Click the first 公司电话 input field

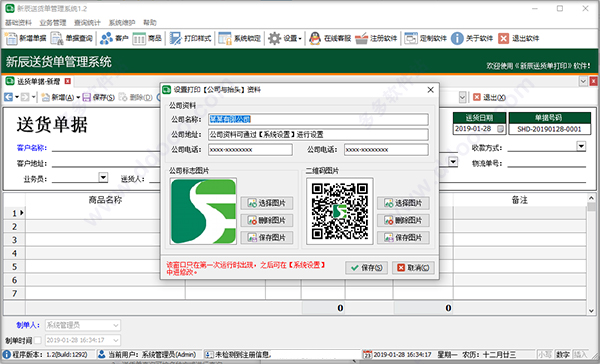pos(250,150)
